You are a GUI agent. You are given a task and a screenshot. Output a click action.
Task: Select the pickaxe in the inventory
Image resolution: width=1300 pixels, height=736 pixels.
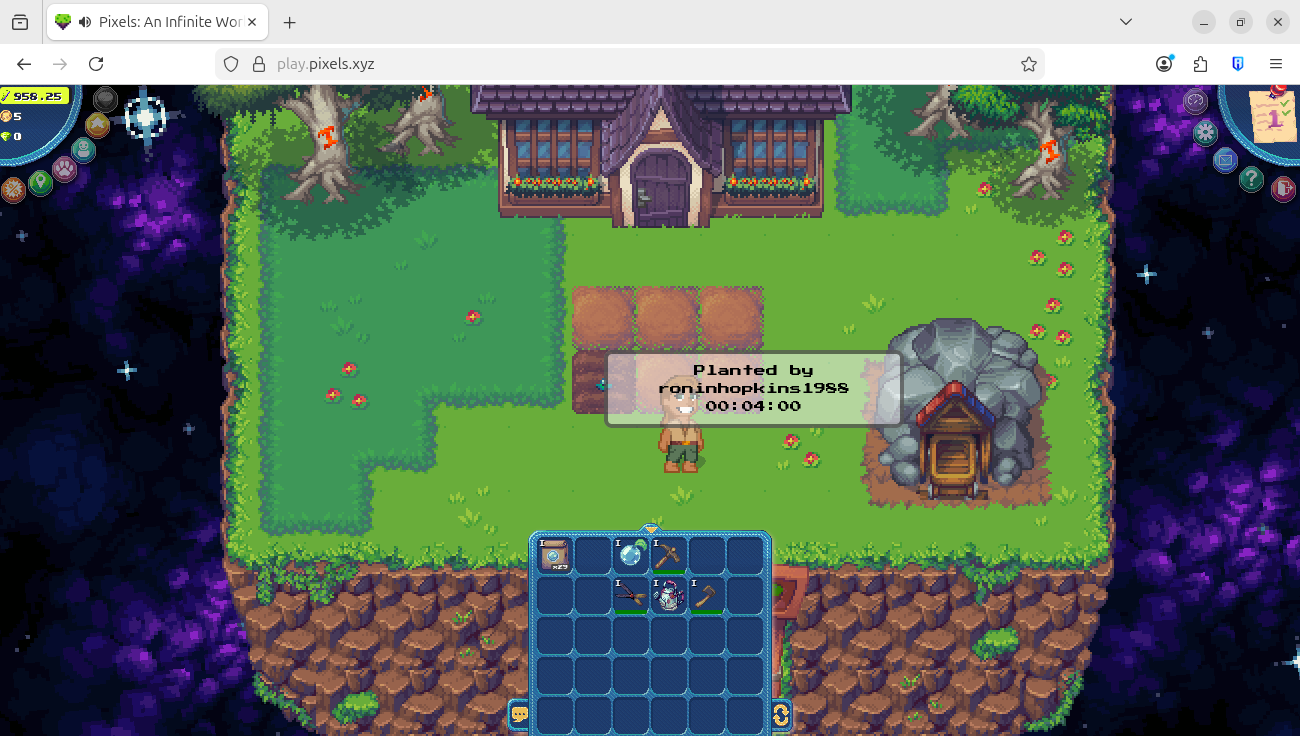(669, 555)
